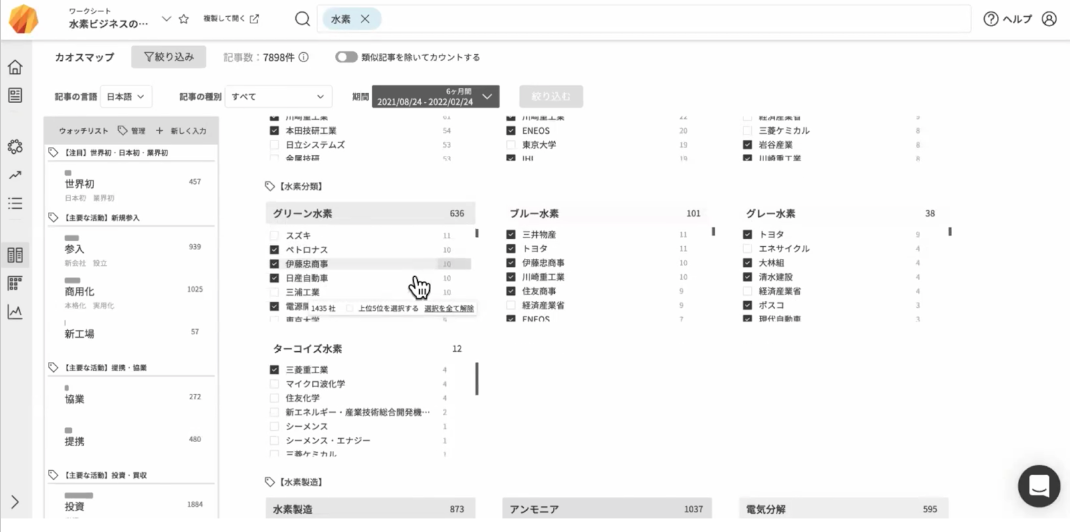Click グリーン水素 list scrollbar
The height and width of the screenshot is (532, 1070).
477,233
